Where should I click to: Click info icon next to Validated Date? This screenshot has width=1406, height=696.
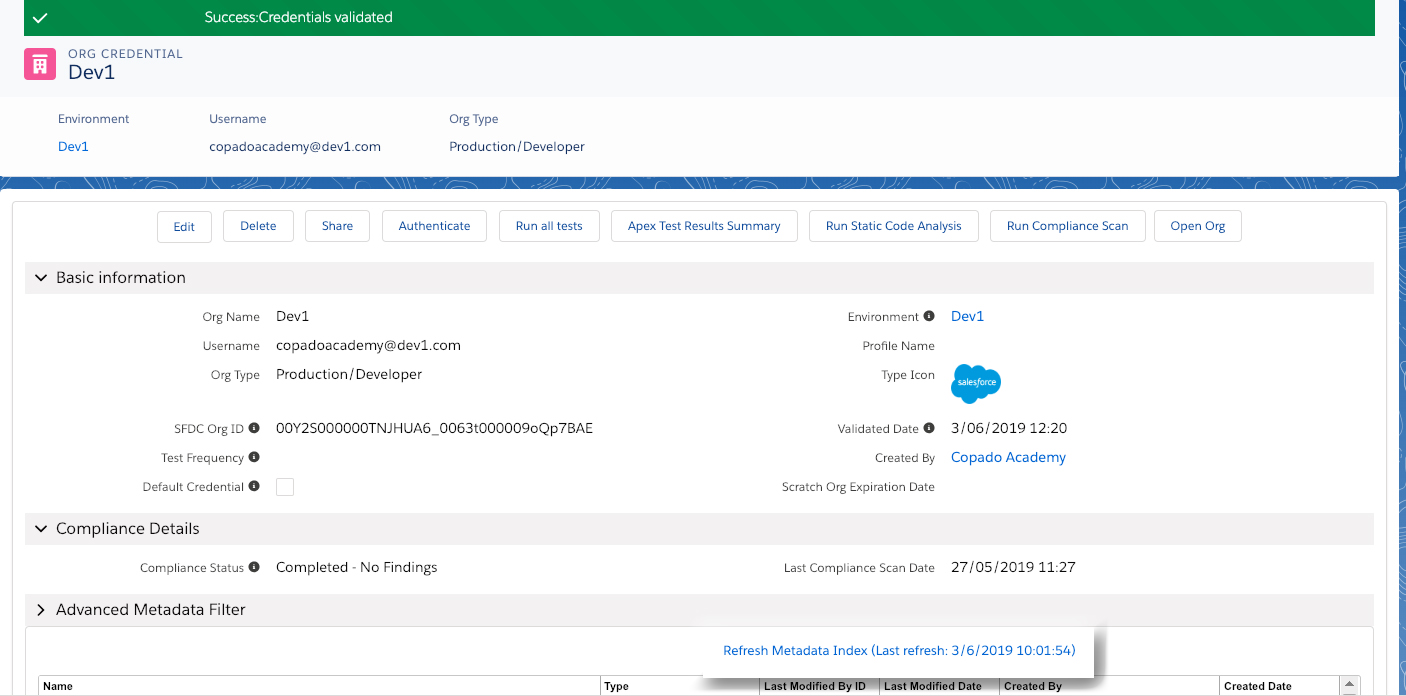click(x=929, y=428)
